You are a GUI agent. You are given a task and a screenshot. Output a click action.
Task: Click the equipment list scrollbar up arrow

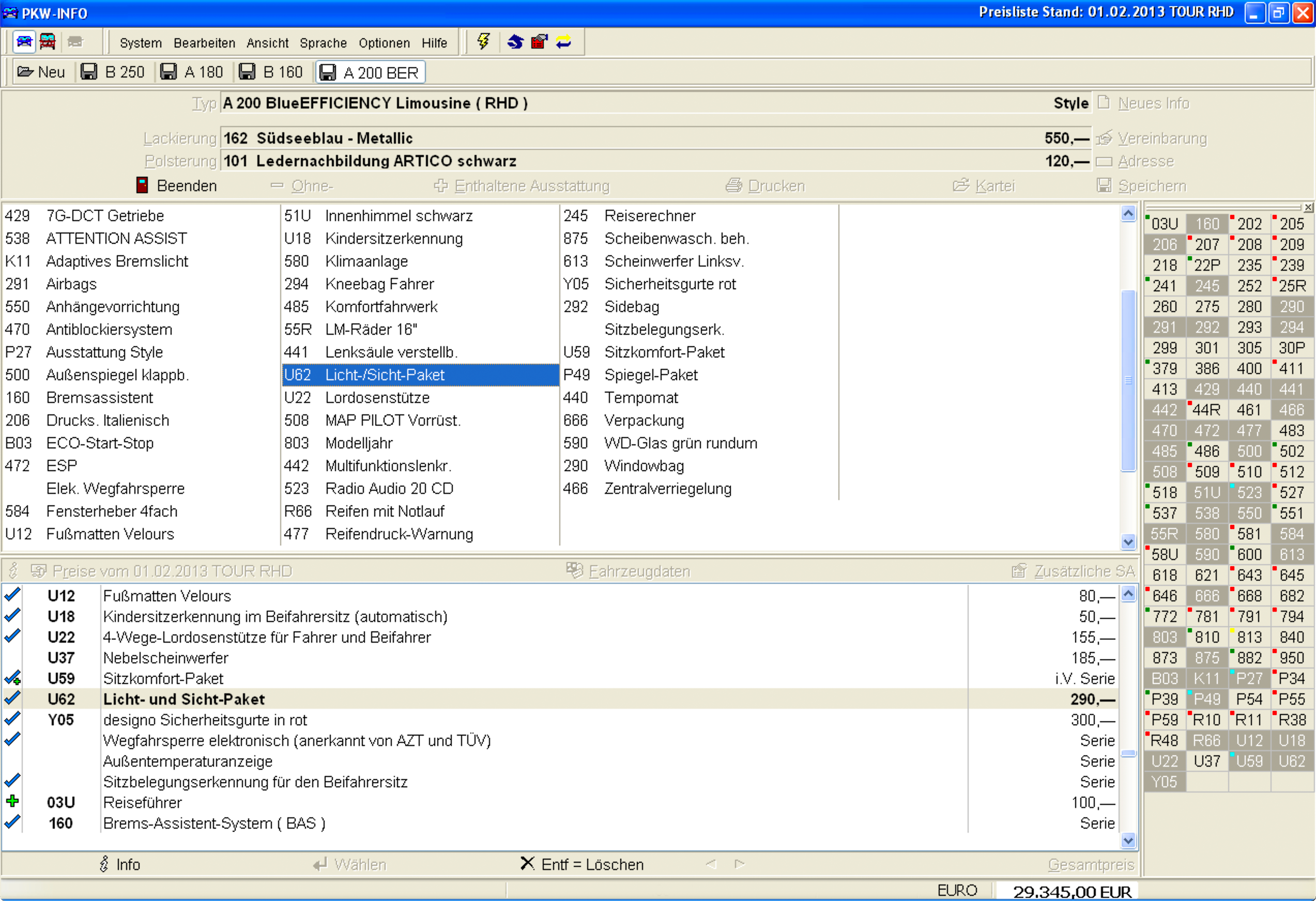pyautogui.click(x=1128, y=213)
